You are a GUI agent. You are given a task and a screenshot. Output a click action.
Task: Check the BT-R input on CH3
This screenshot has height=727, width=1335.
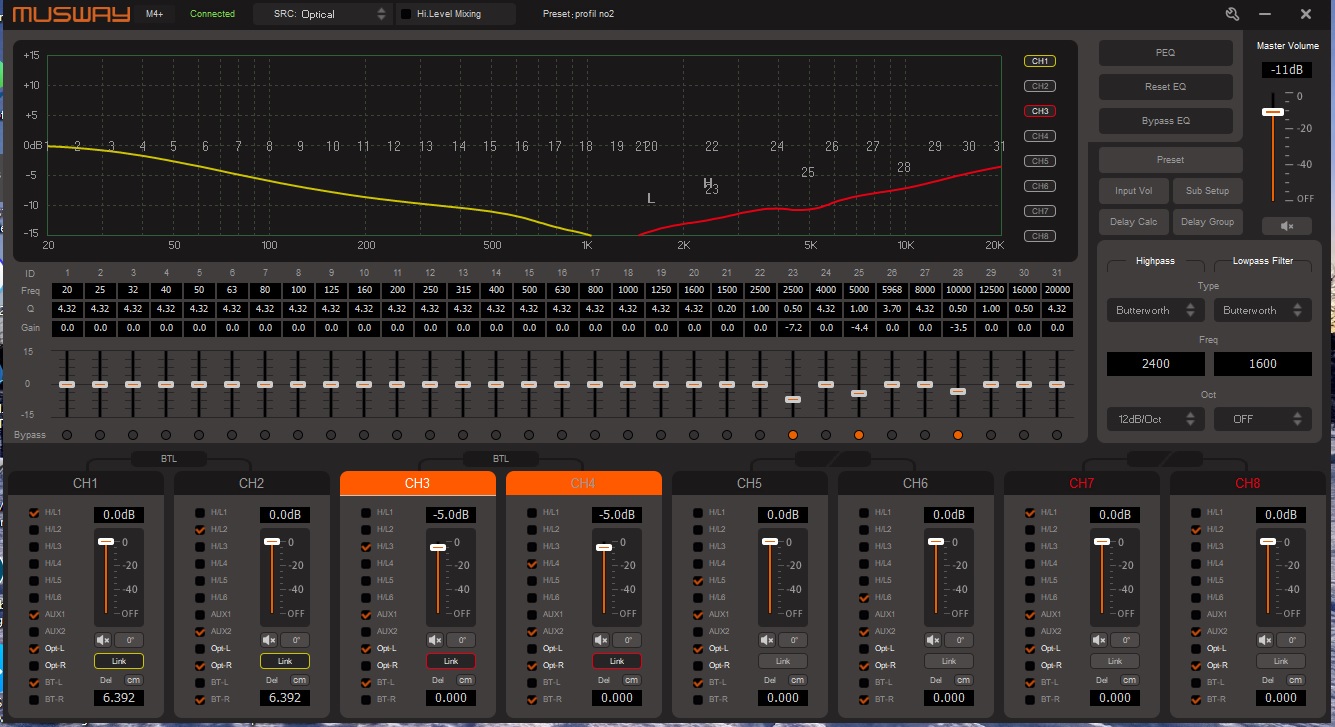[x=367, y=700]
